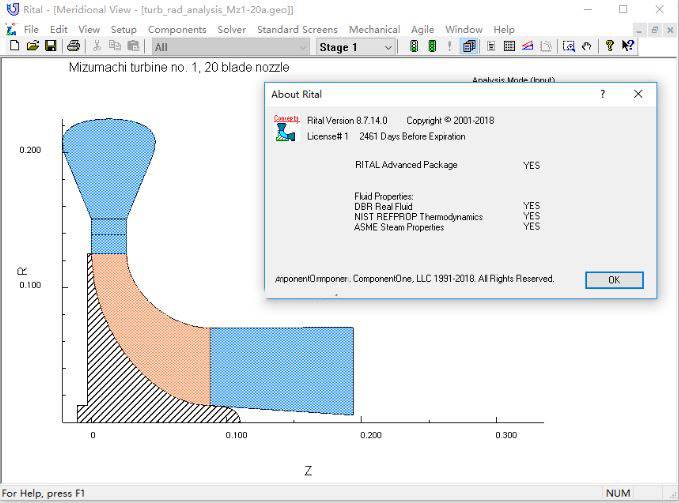This screenshot has width=679, height=503.
Task: Click the Rital app icon in title bar
Action: coord(13,9)
